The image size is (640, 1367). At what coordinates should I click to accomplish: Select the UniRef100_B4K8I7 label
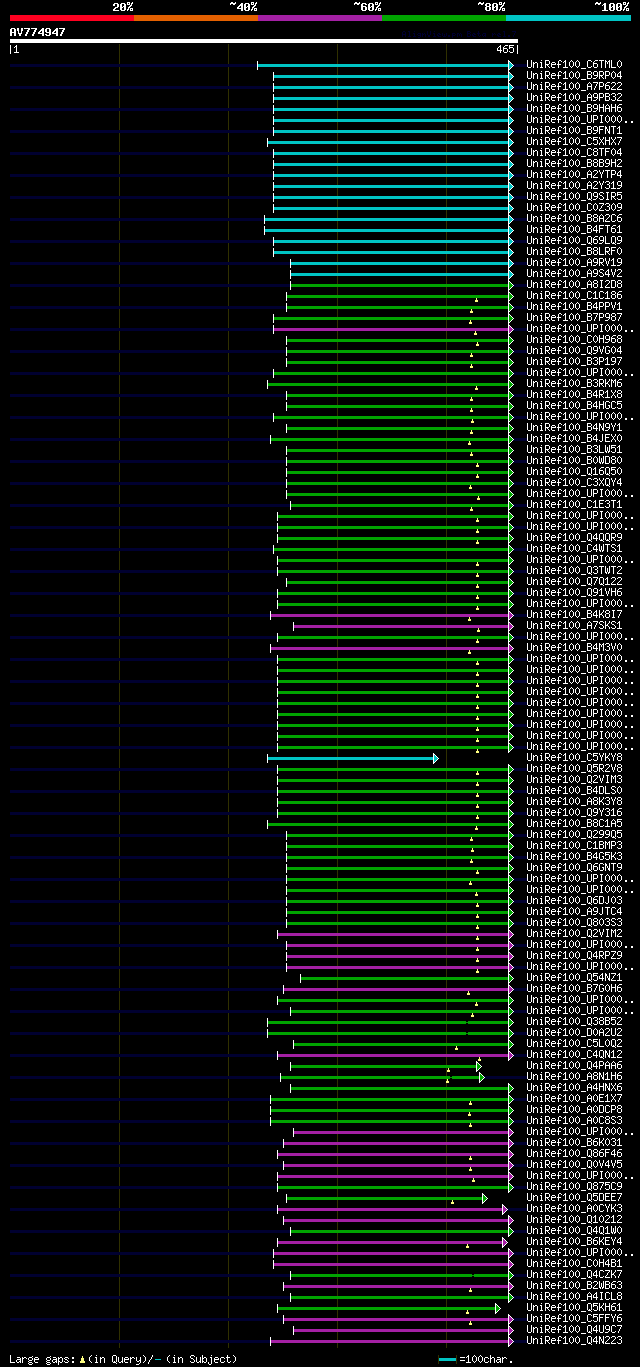574,615
